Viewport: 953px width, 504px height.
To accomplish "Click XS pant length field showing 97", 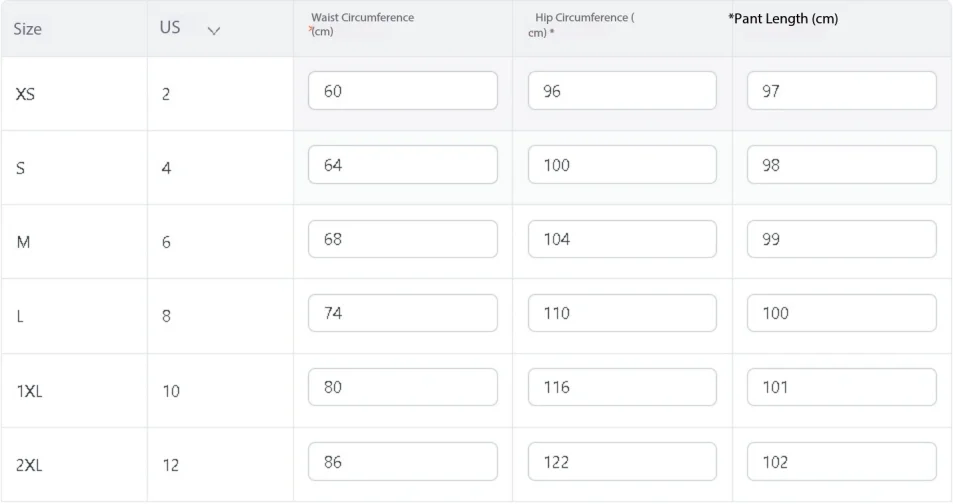I will tap(841, 91).
